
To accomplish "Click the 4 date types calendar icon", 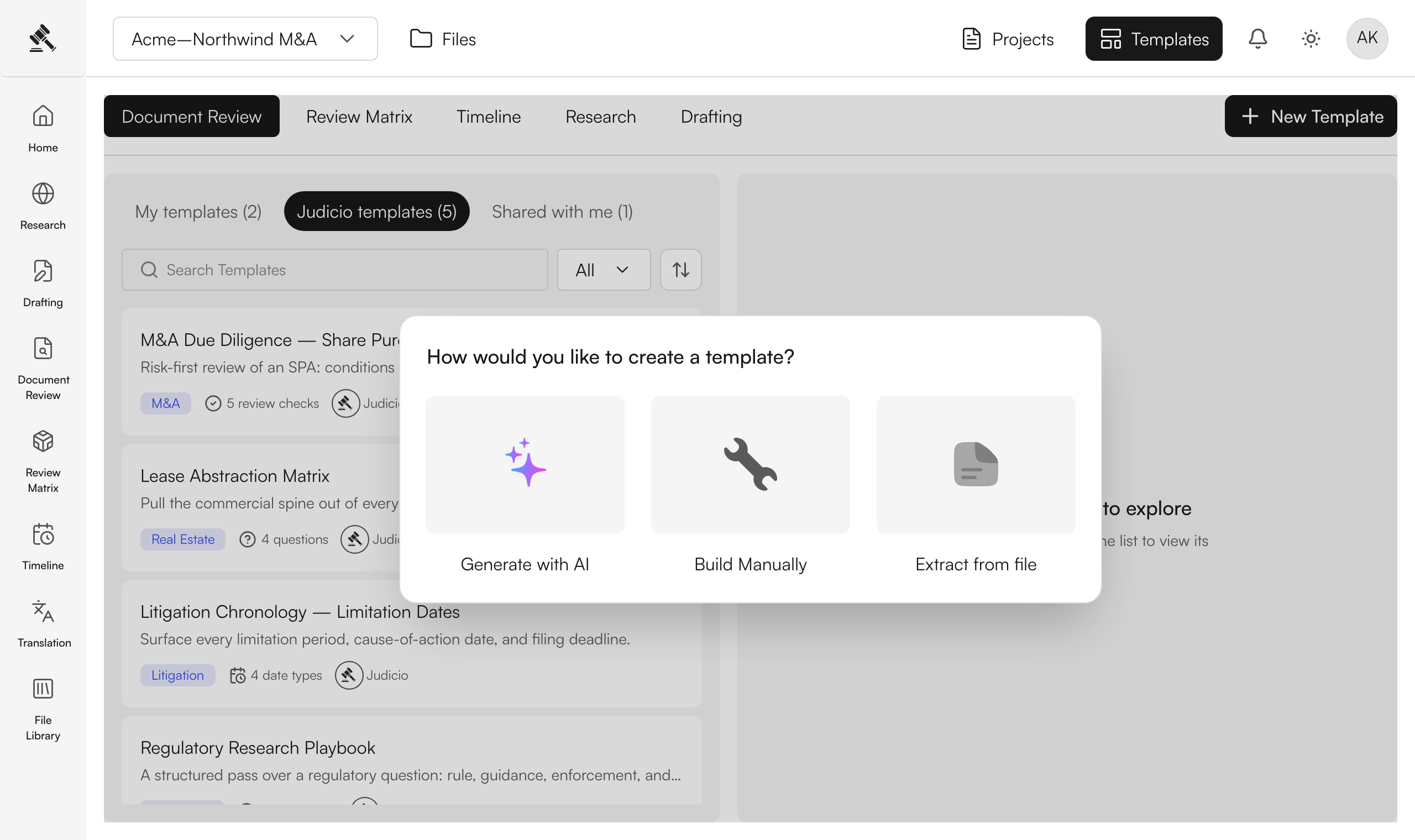I will click(x=237, y=675).
